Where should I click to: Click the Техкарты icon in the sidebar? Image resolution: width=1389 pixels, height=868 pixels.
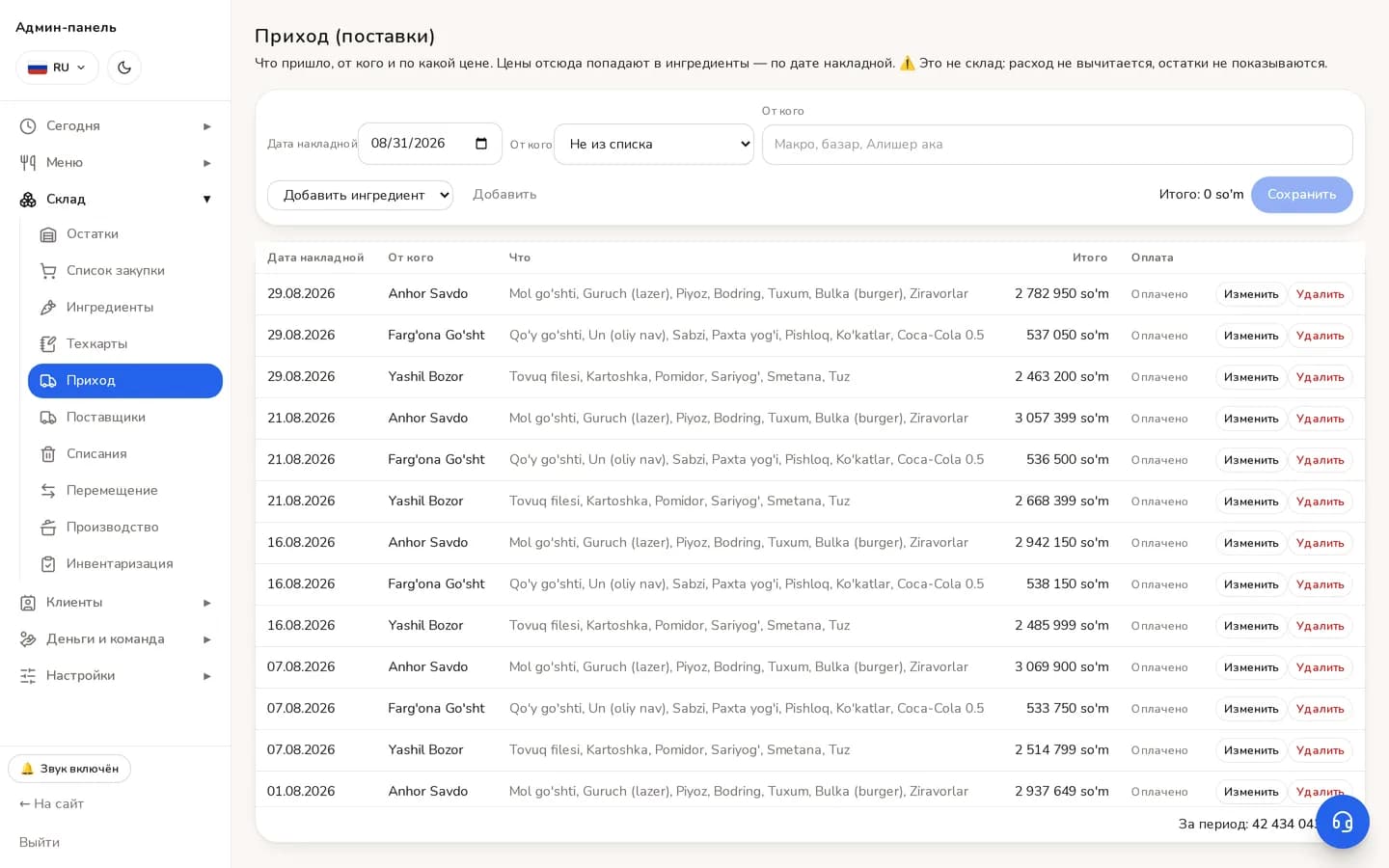pos(48,344)
